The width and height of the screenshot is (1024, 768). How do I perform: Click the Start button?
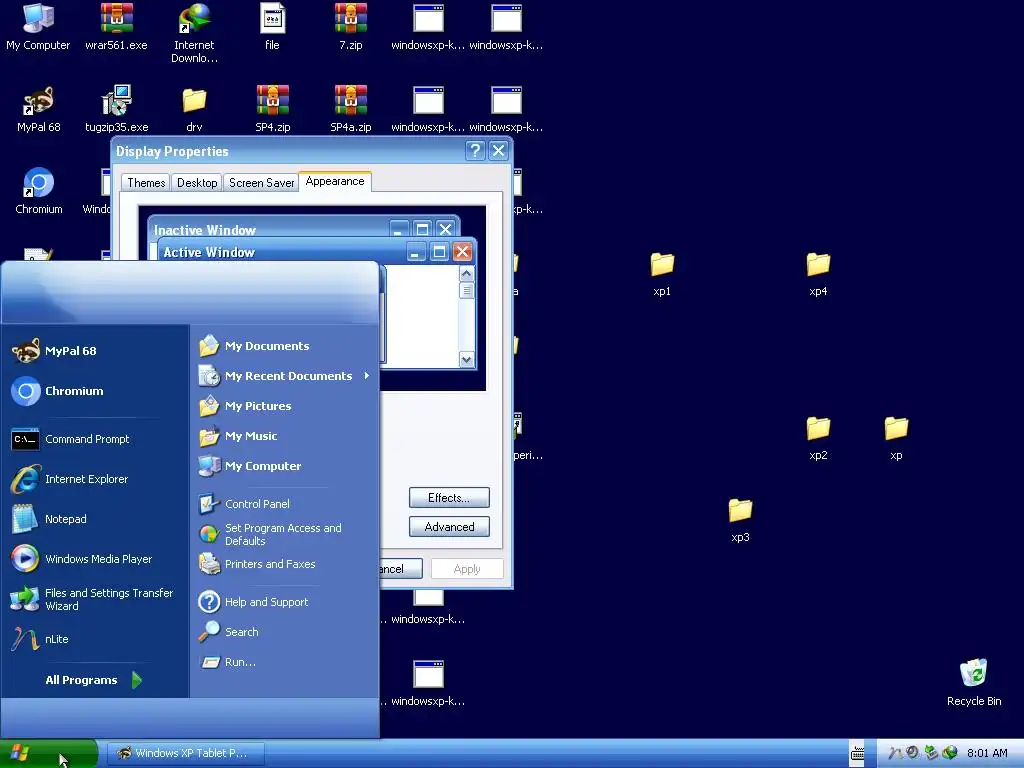48,753
